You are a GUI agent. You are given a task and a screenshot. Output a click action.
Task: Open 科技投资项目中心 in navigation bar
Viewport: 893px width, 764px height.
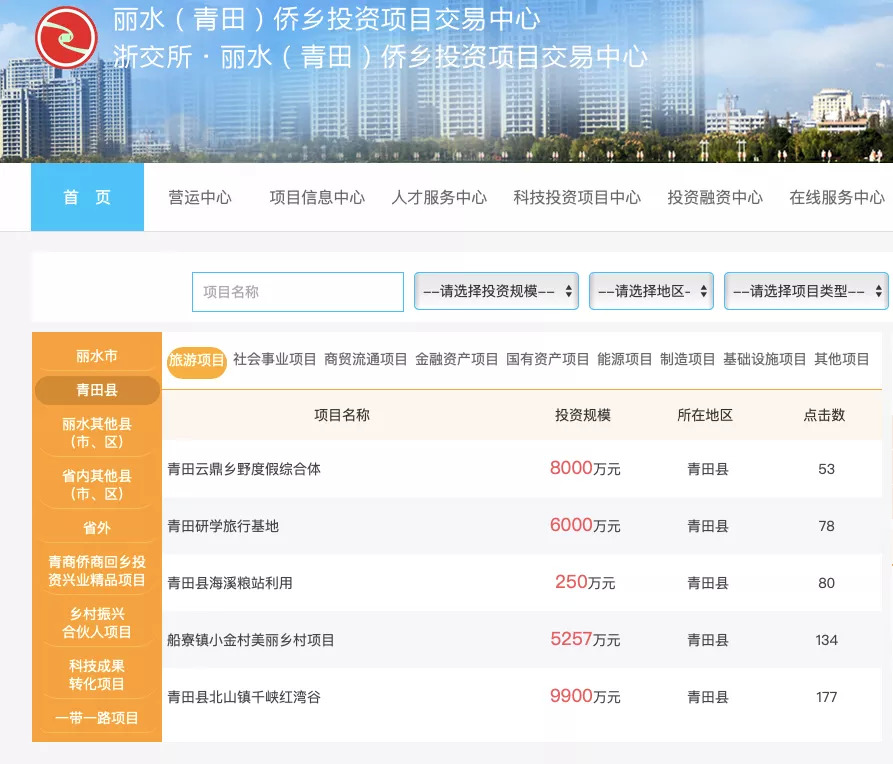(x=577, y=197)
